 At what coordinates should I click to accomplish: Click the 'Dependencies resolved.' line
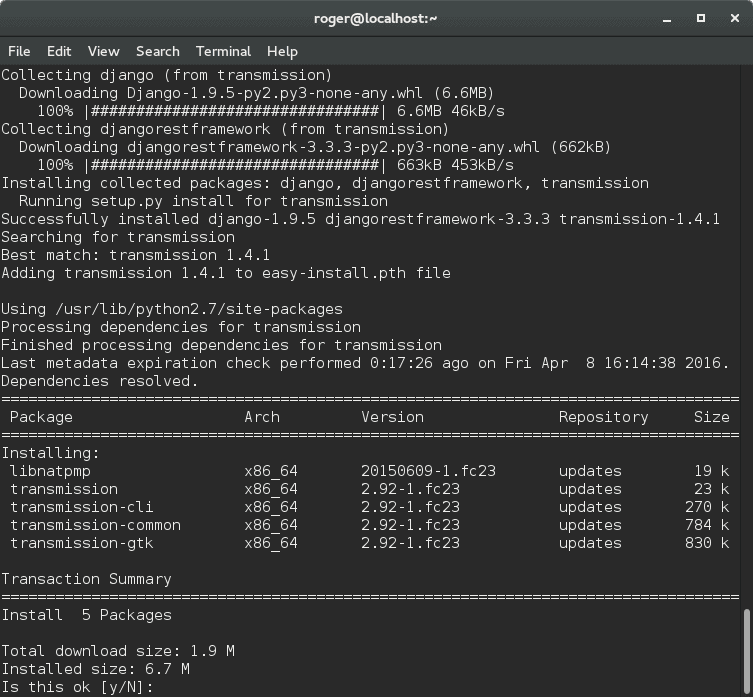(x=100, y=381)
